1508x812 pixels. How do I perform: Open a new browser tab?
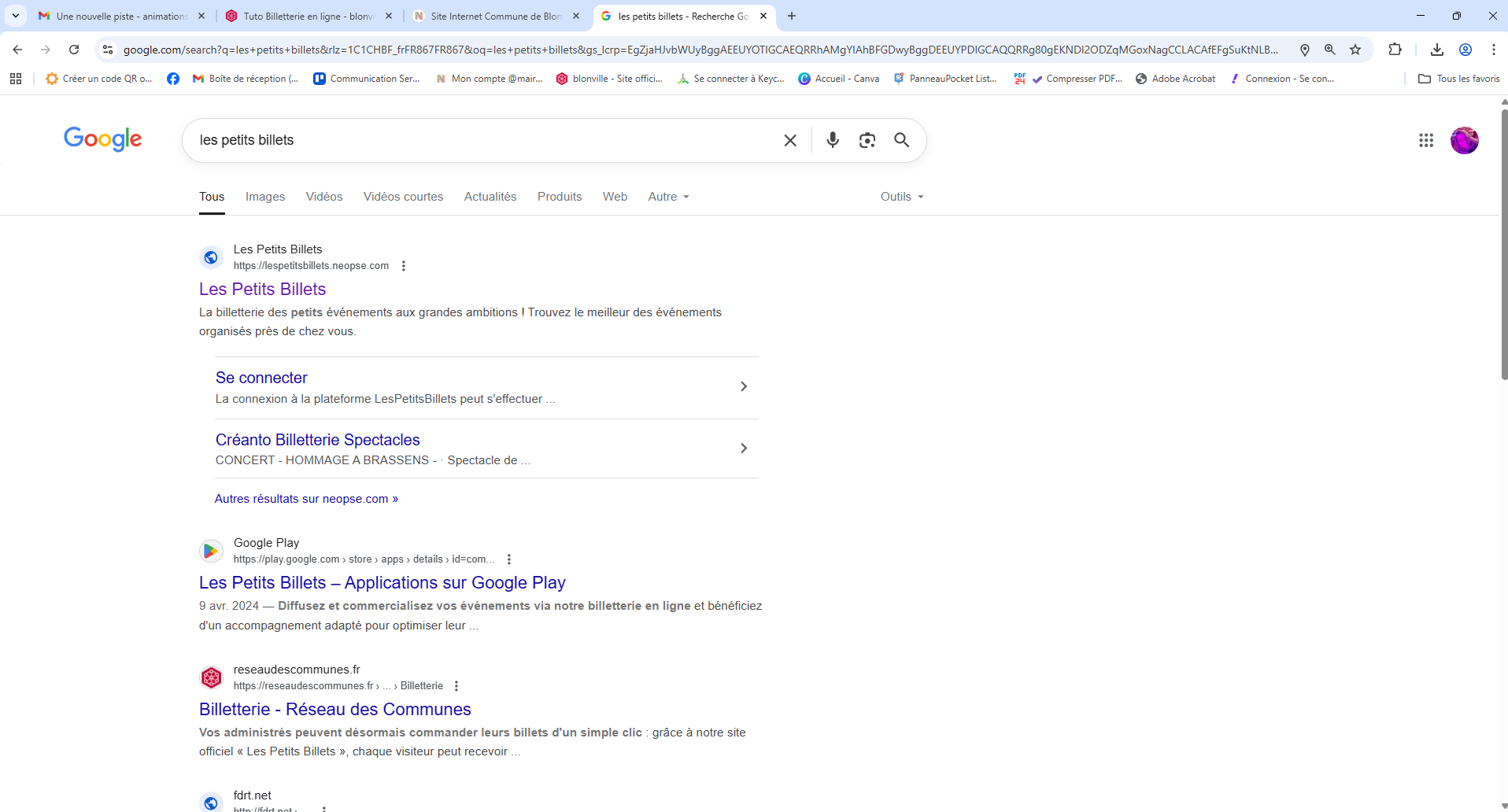792,16
